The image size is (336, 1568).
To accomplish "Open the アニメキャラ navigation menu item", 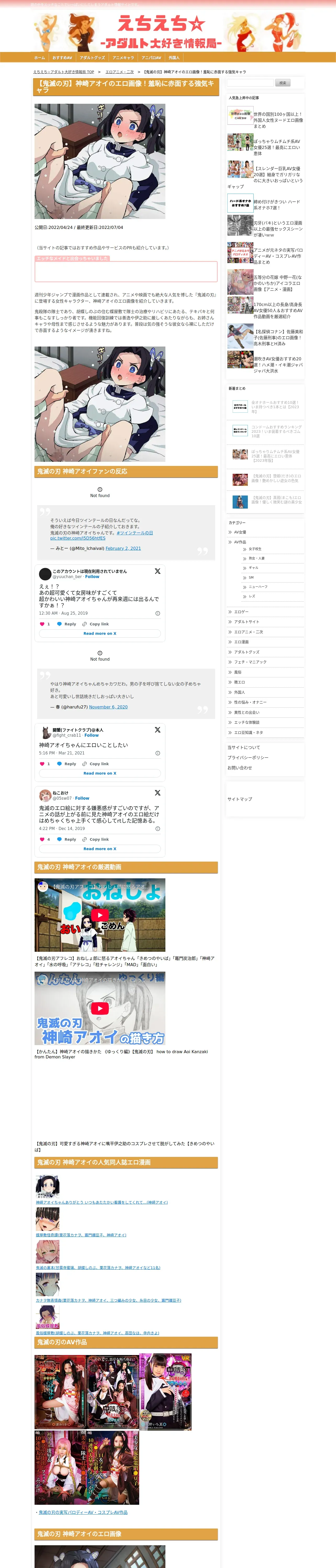I will pos(123,58).
